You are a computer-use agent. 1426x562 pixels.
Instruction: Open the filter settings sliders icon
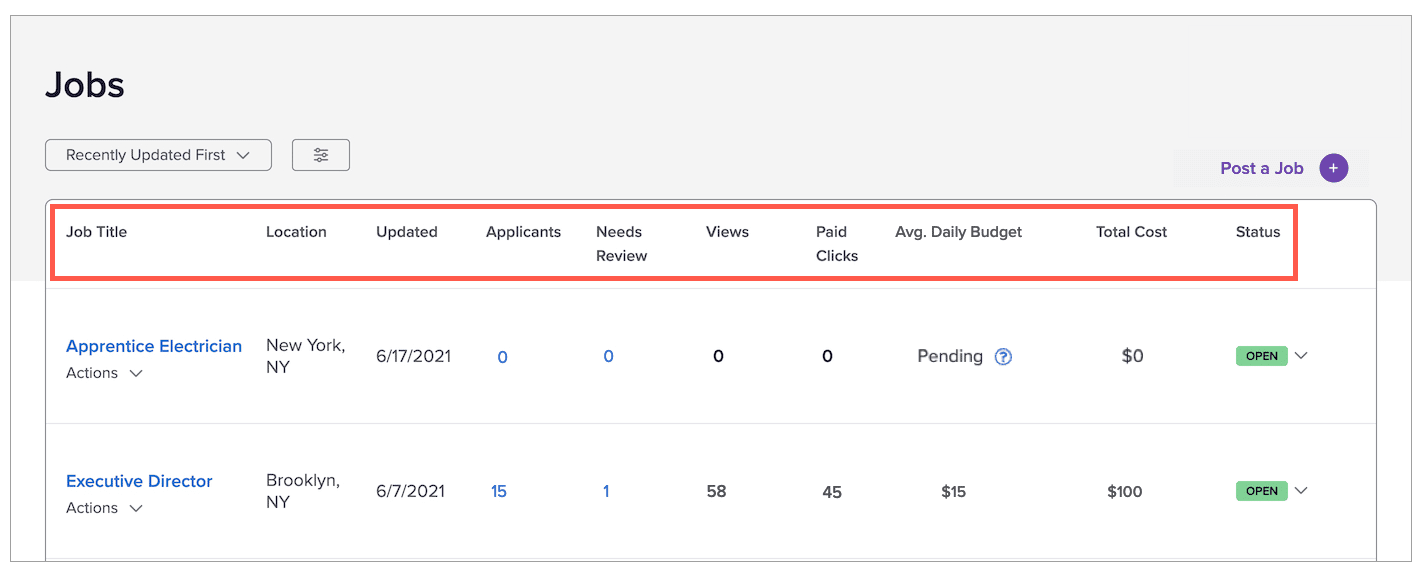(320, 155)
